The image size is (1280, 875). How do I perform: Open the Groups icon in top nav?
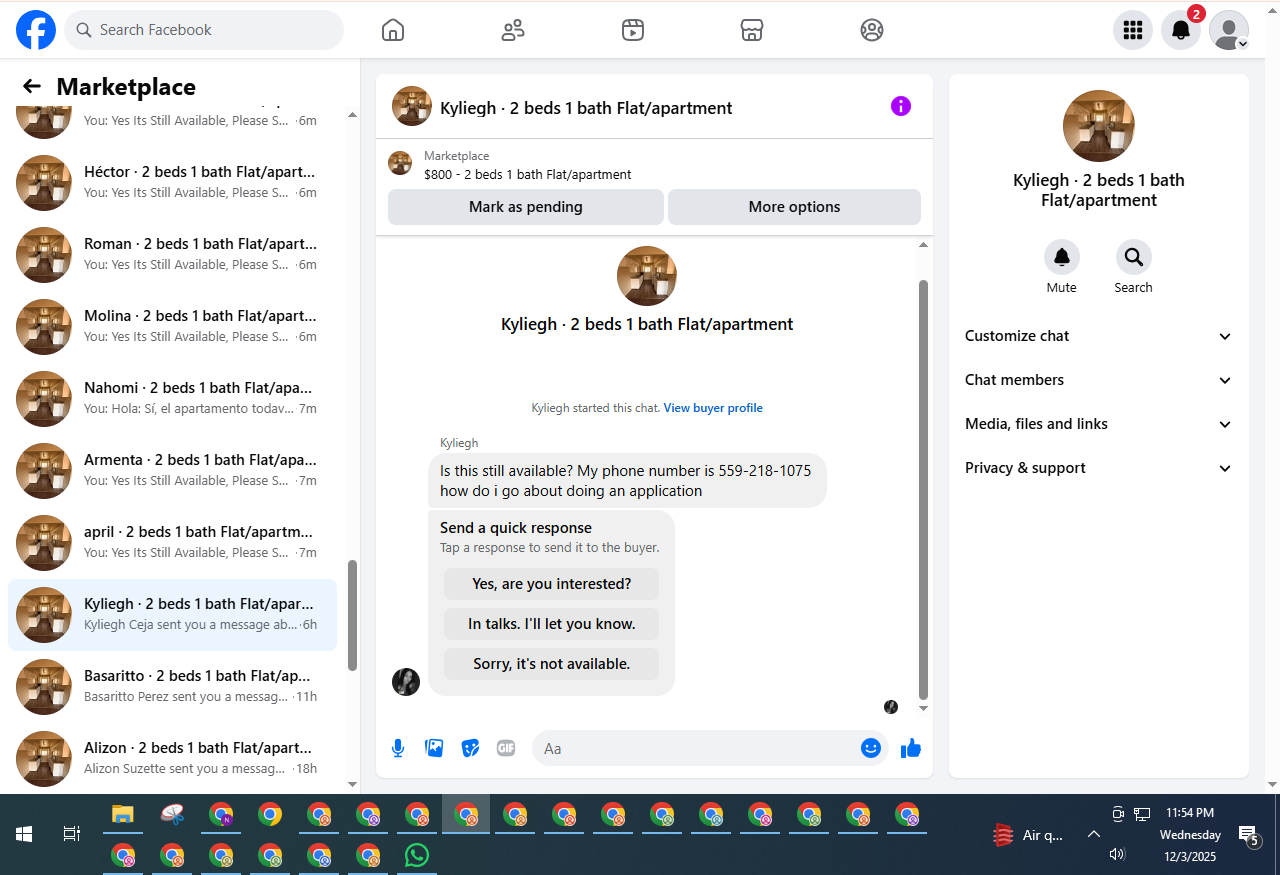click(872, 30)
